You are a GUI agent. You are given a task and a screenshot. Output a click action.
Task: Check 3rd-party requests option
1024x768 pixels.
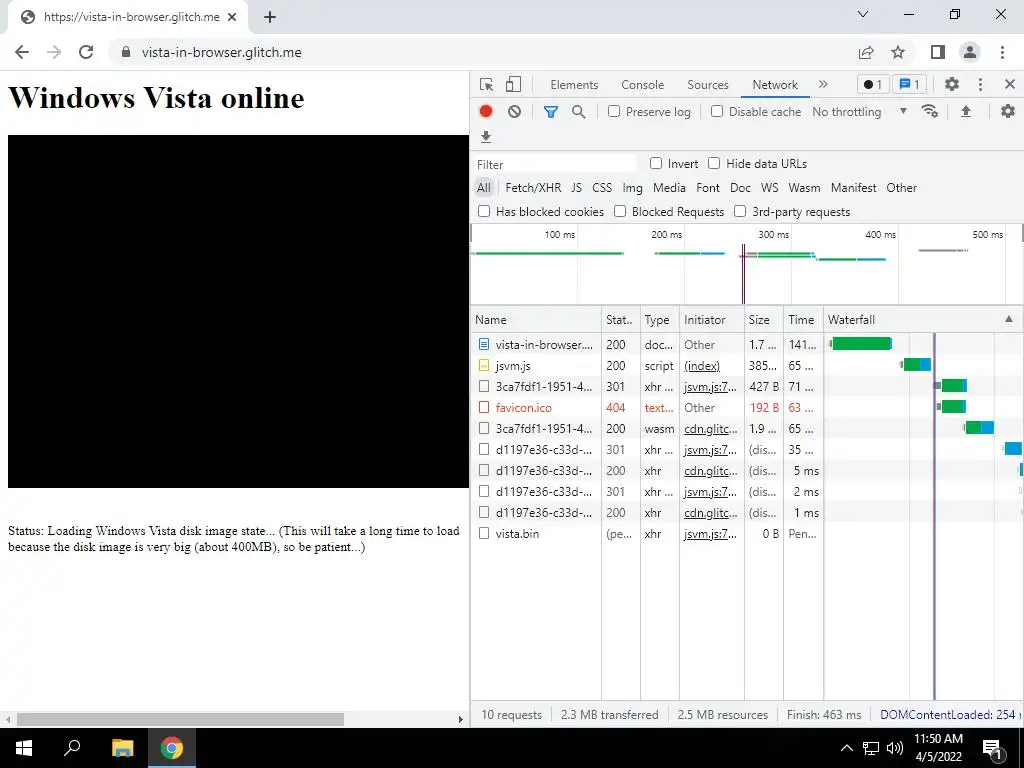(740, 212)
